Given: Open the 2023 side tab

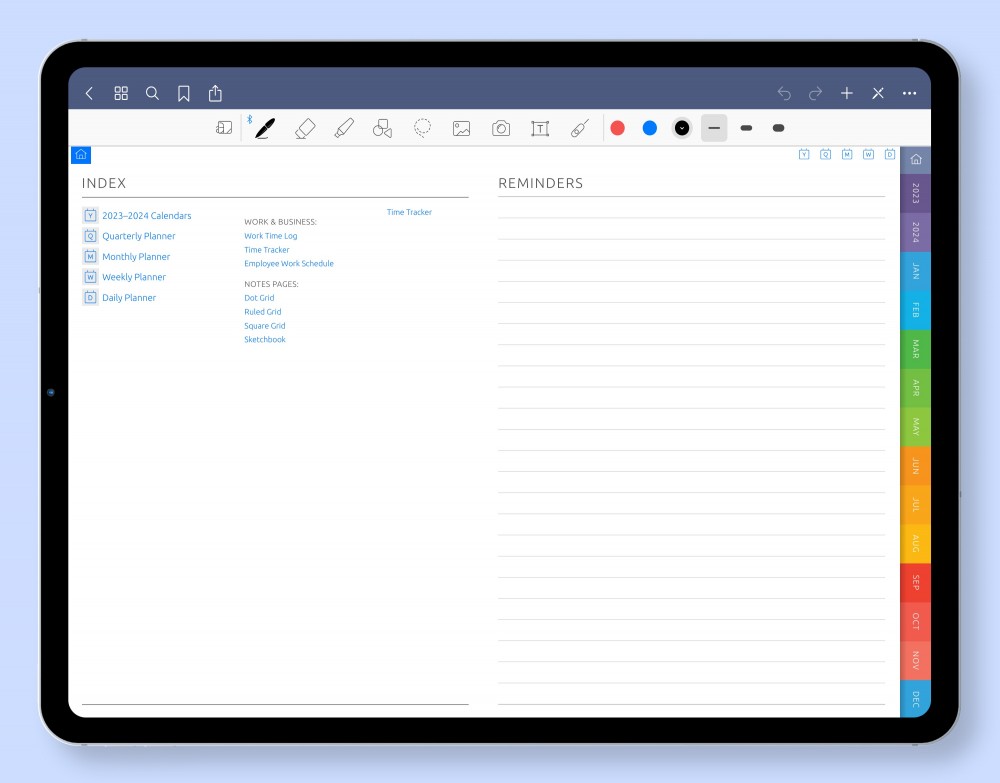Looking at the screenshot, I should pos(916,193).
